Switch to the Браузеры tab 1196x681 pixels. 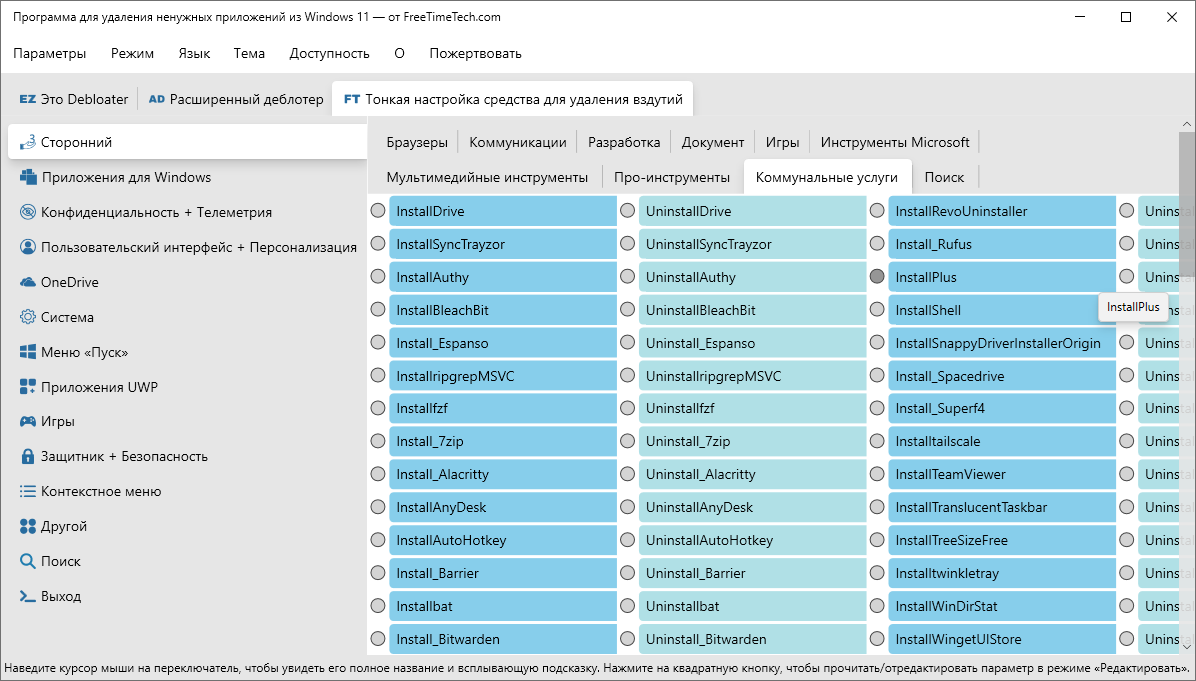(x=417, y=143)
